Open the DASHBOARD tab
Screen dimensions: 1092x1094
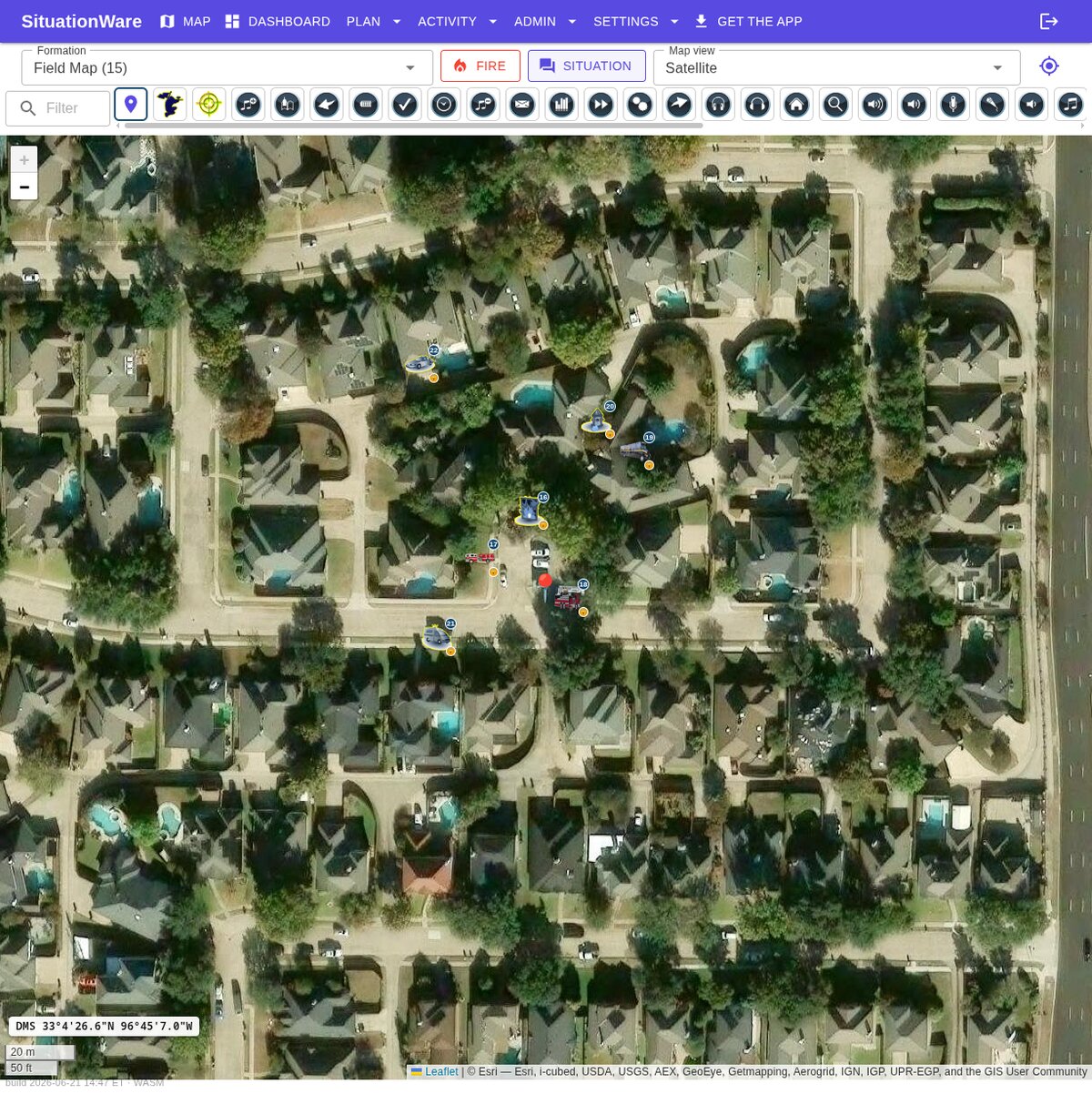[x=278, y=21]
